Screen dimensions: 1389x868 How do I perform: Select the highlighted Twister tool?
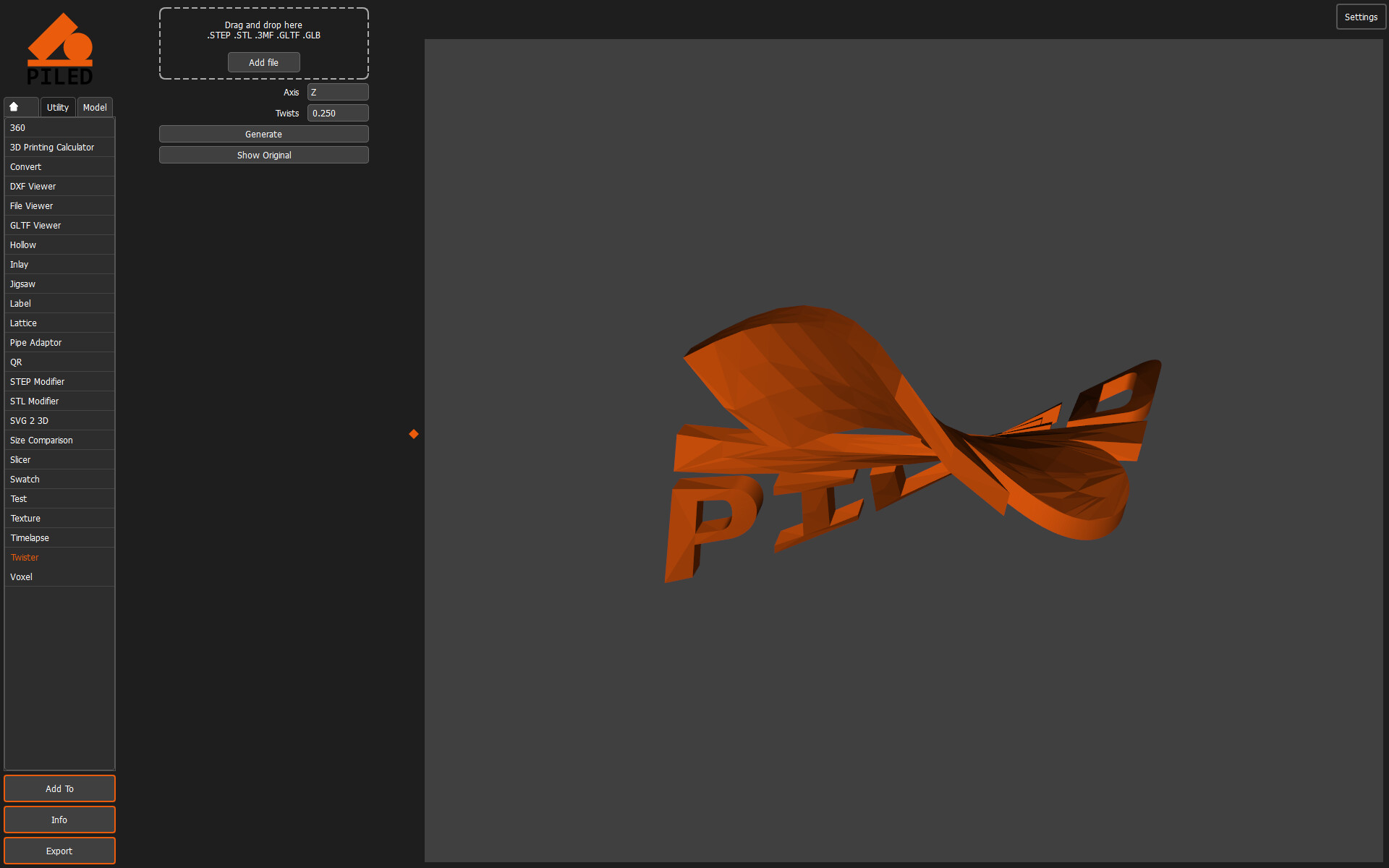[x=59, y=558]
